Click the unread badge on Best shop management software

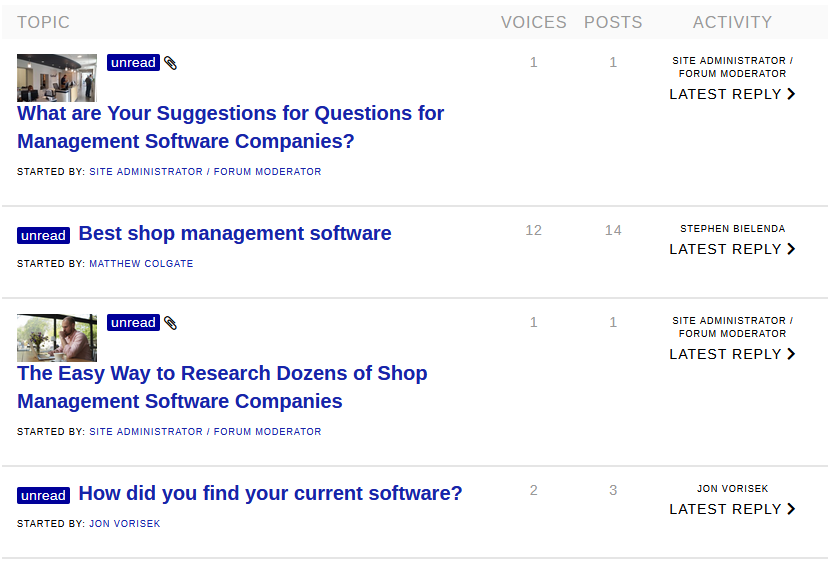pos(44,235)
